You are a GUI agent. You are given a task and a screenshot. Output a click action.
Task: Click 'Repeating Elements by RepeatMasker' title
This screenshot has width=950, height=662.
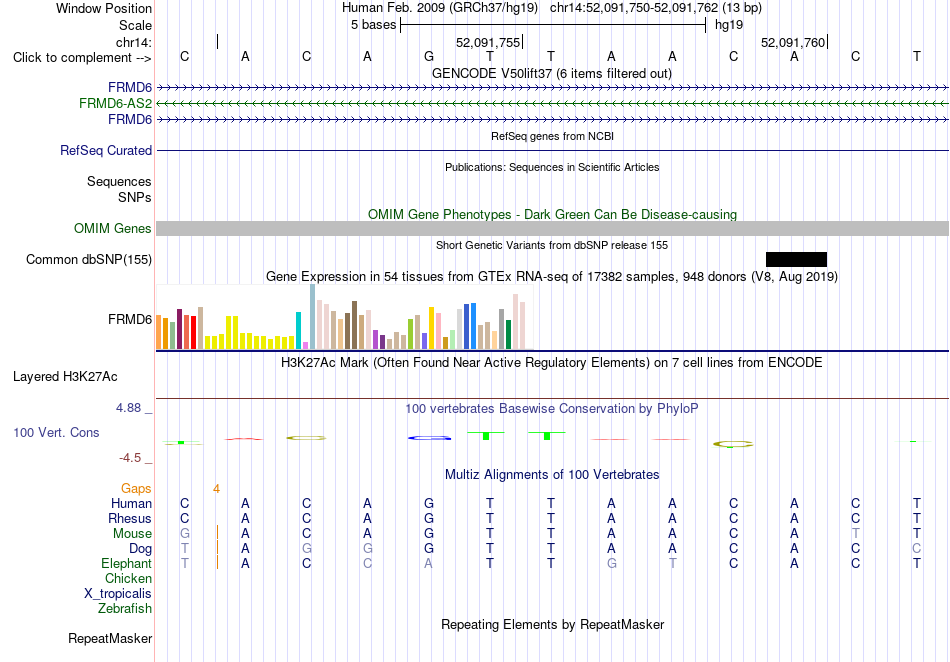tap(553, 624)
